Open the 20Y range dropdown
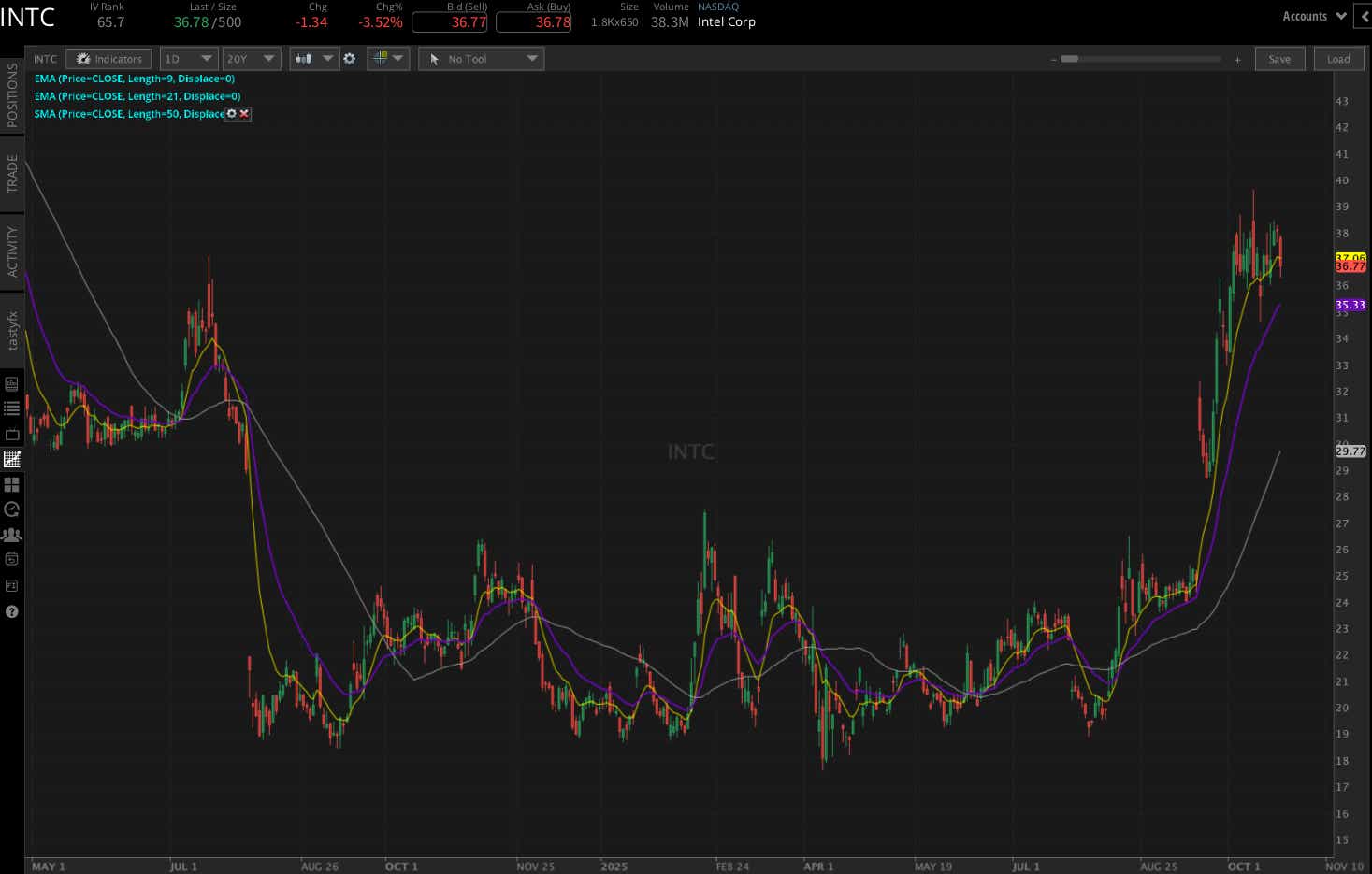The height and width of the screenshot is (874, 1372). point(251,58)
